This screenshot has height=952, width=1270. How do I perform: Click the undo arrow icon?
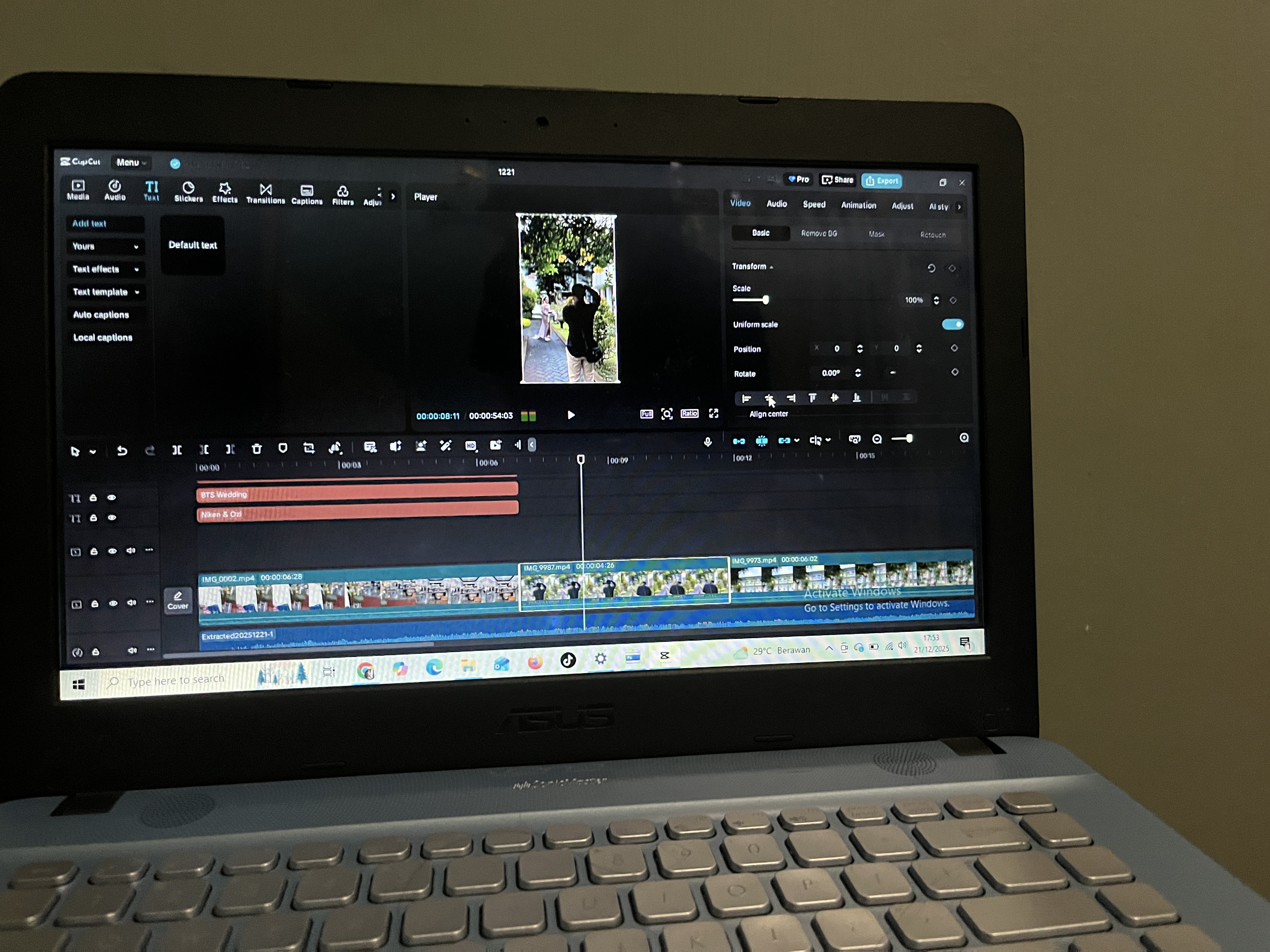click(x=122, y=451)
